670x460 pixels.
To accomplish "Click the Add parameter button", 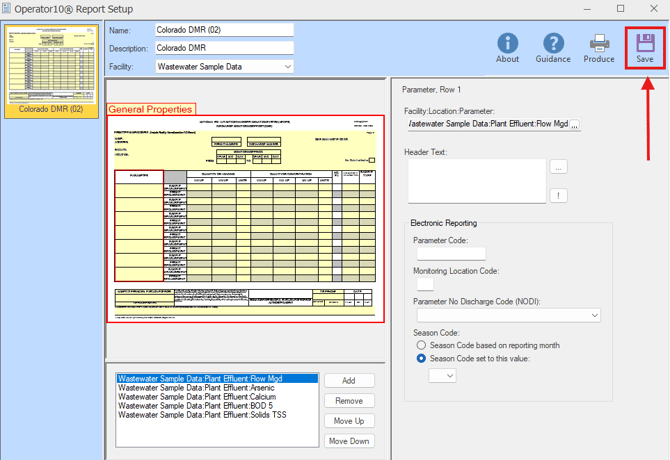I will pos(349,381).
